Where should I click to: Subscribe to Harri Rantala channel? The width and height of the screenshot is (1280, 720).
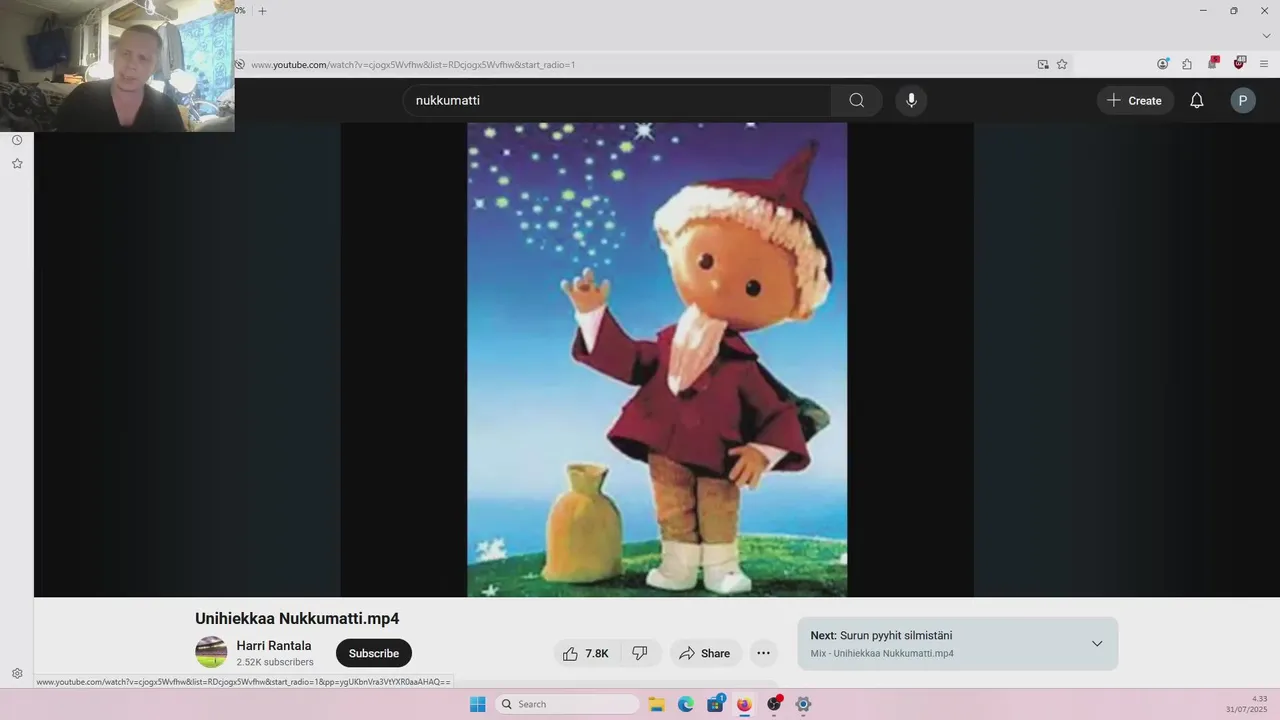[374, 653]
